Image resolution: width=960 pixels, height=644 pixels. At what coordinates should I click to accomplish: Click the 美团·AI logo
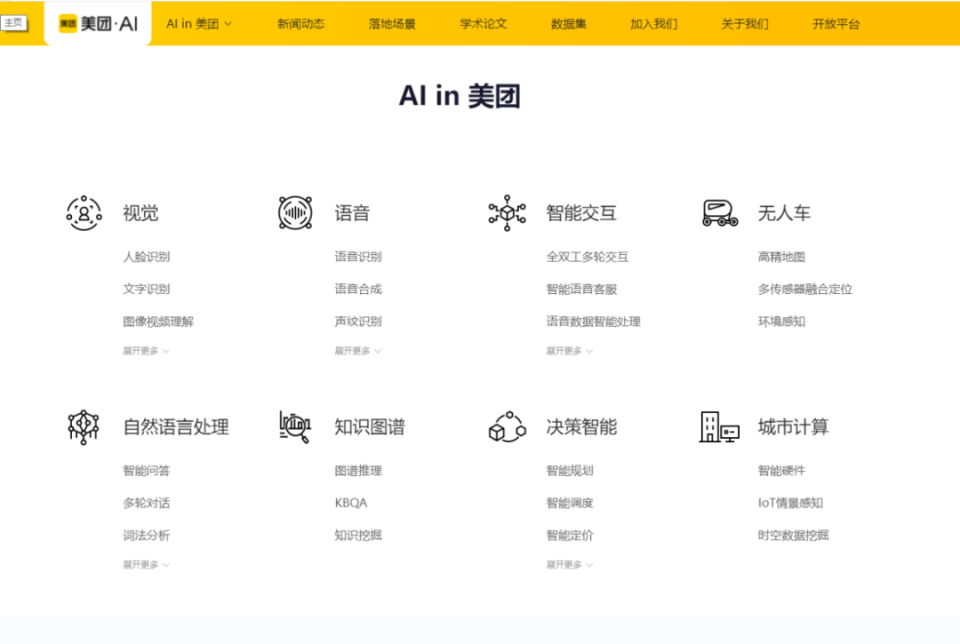[x=97, y=23]
